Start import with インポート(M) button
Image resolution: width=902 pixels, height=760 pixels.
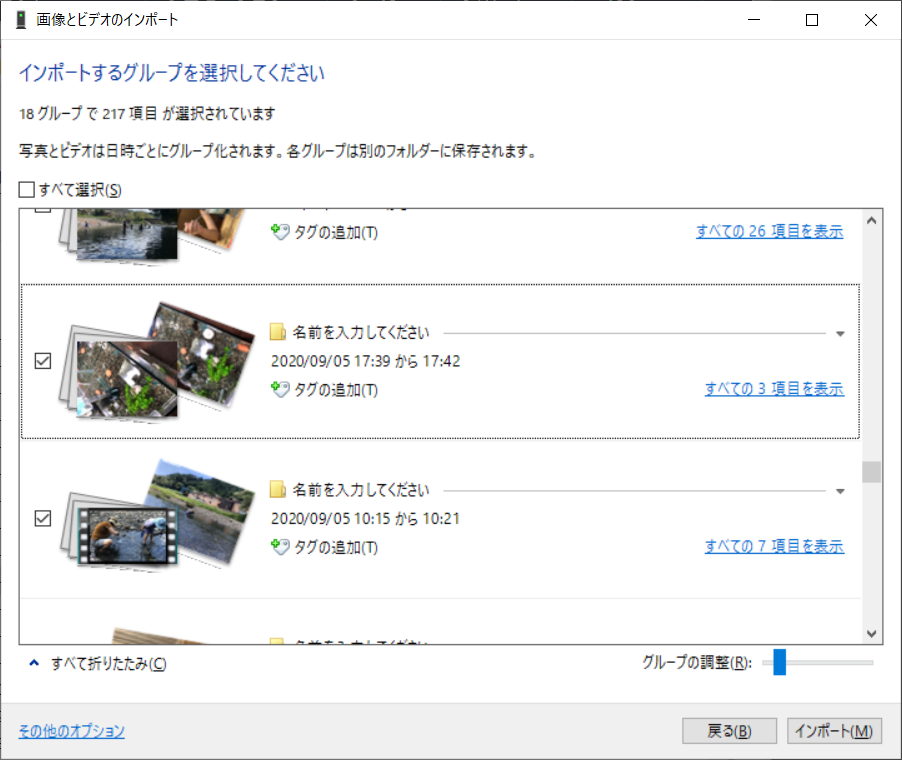pyautogui.click(x=834, y=731)
